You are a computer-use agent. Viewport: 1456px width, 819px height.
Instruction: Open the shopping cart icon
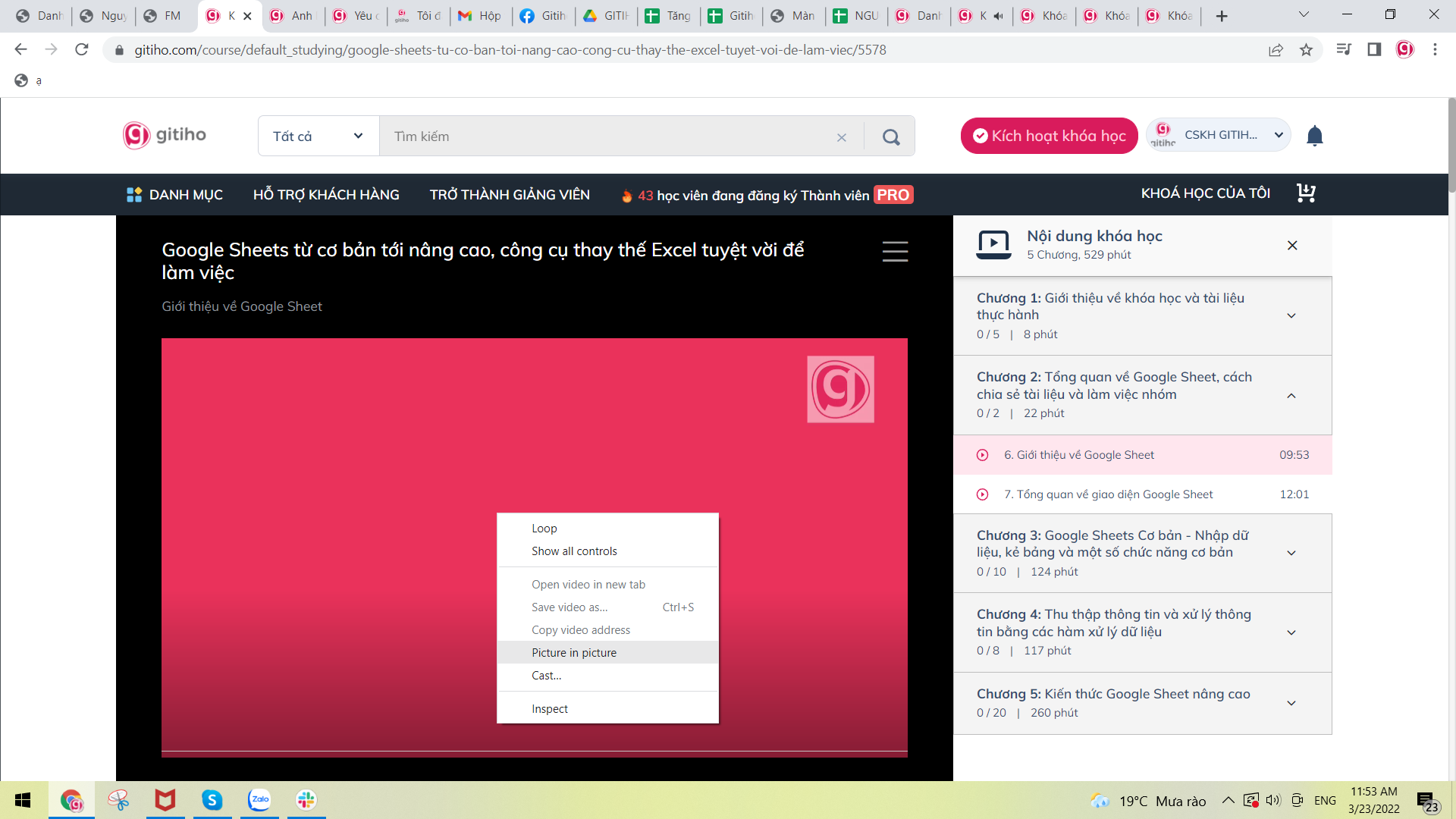click(1306, 193)
